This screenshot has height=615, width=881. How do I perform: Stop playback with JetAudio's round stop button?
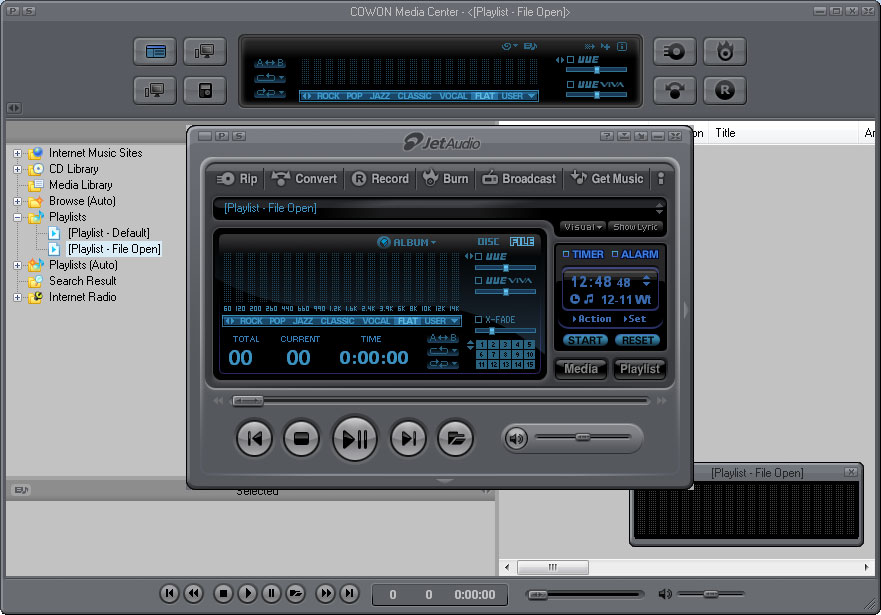click(302, 438)
